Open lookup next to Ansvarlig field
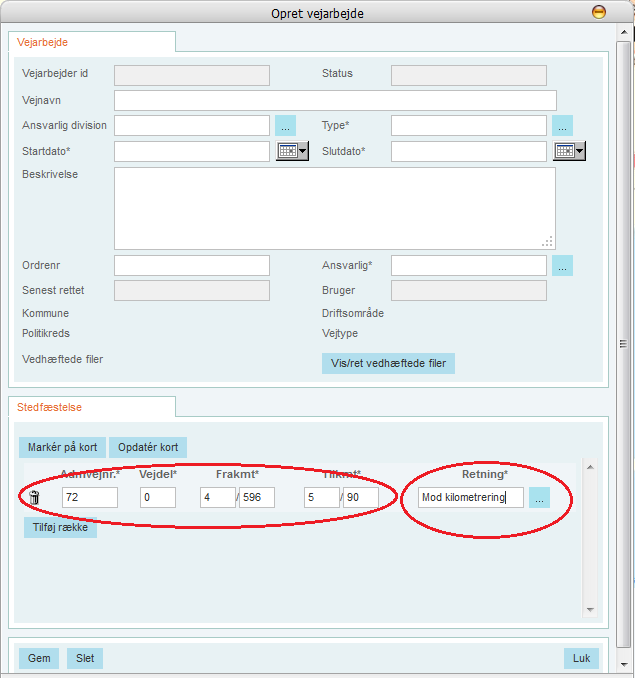This screenshot has width=635, height=678. coord(562,266)
